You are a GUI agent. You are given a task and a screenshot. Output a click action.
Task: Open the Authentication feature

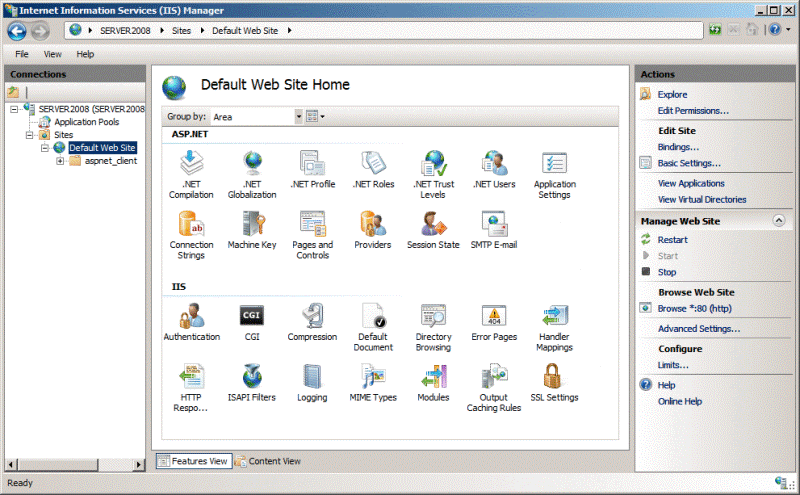click(191, 322)
